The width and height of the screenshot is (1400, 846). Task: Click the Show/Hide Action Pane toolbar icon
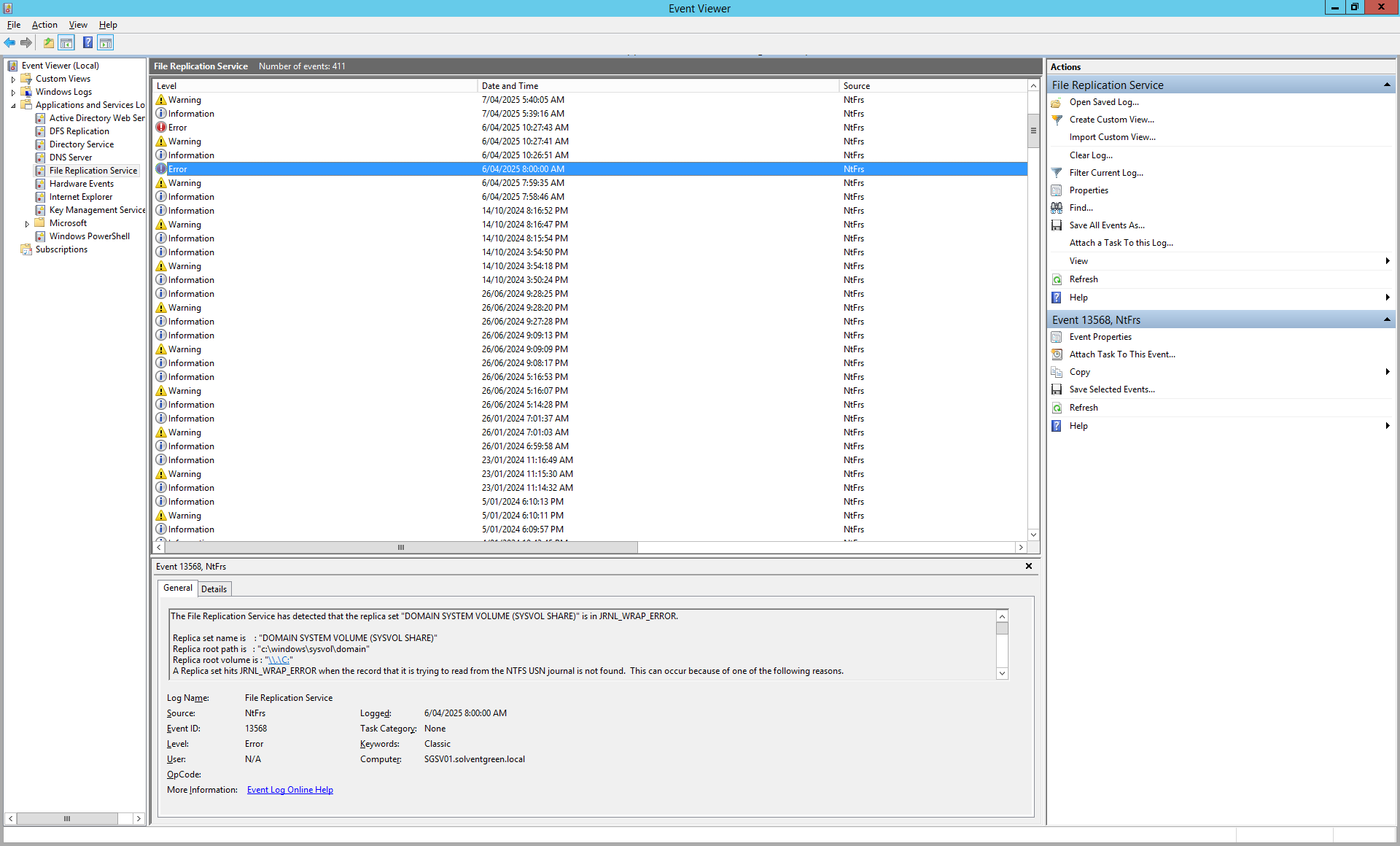(x=106, y=43)
